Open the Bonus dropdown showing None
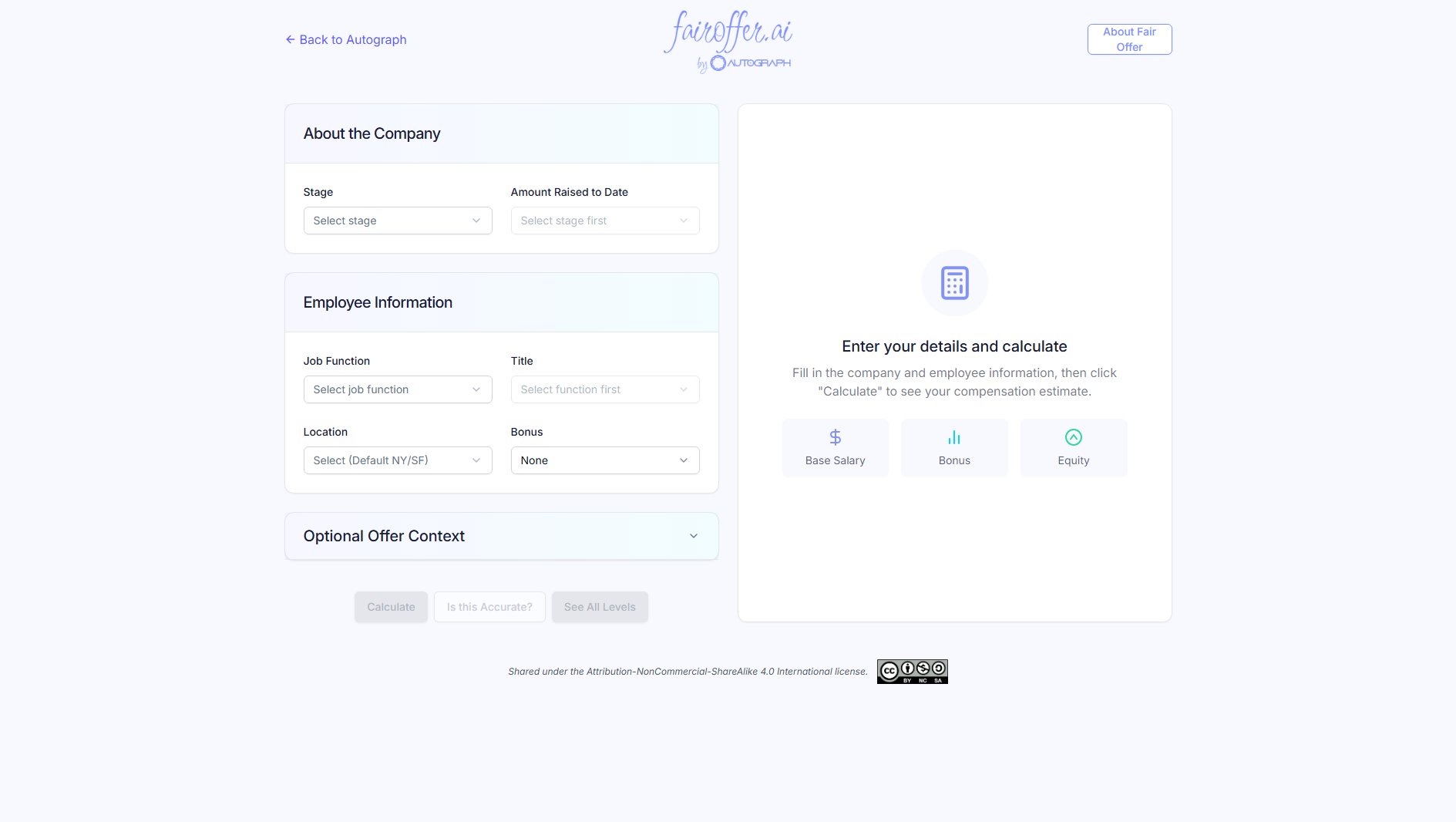 tap(604, 460)
